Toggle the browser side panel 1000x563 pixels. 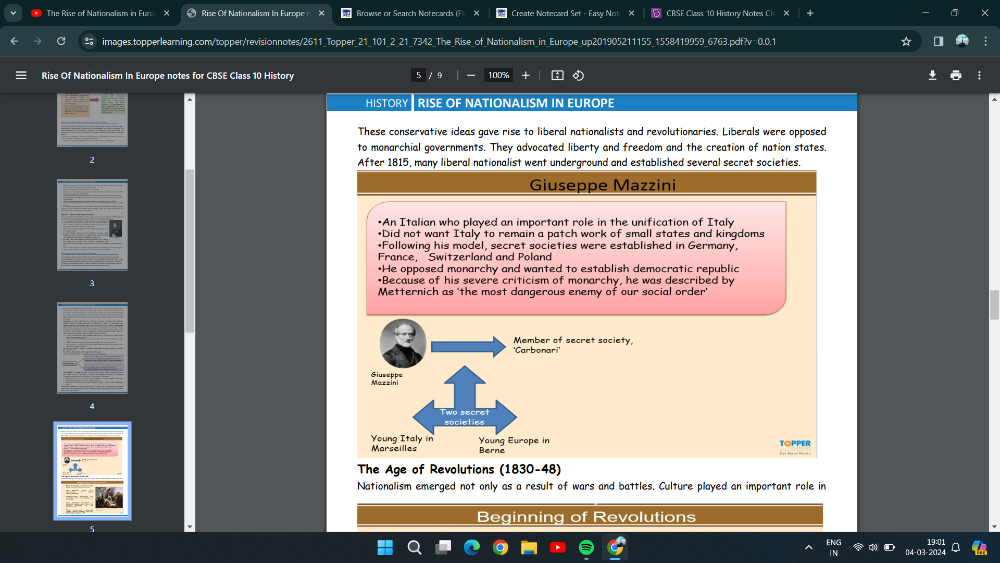(938, 41)
